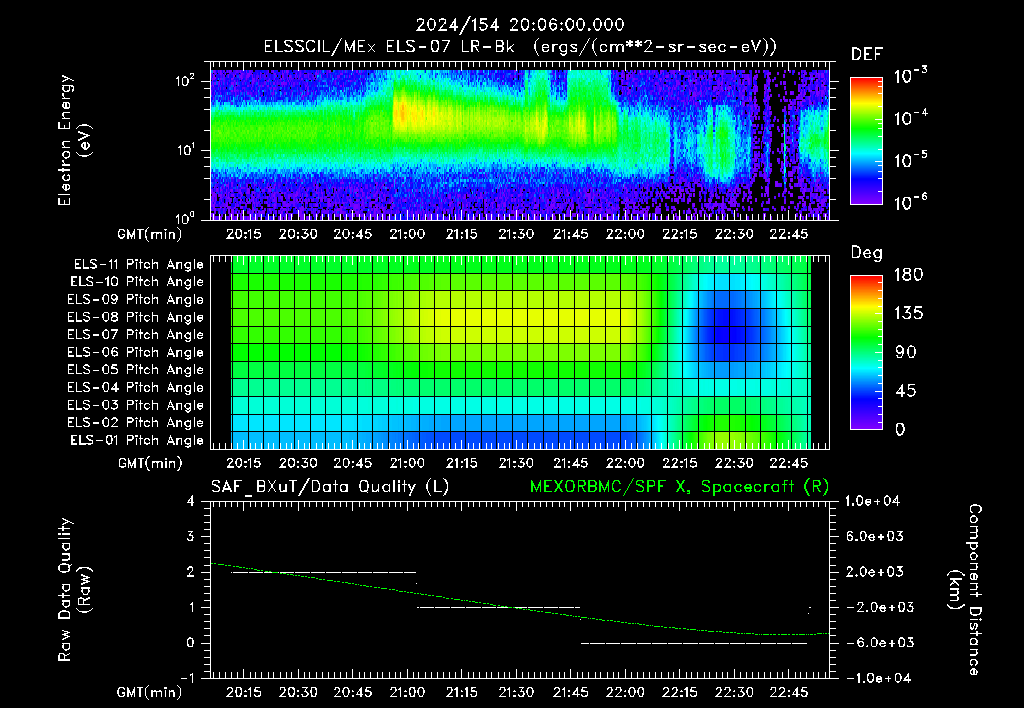
Task: Click the Deg pitch angle color bar
Action: pyautogui.click(x=866, y=352)
